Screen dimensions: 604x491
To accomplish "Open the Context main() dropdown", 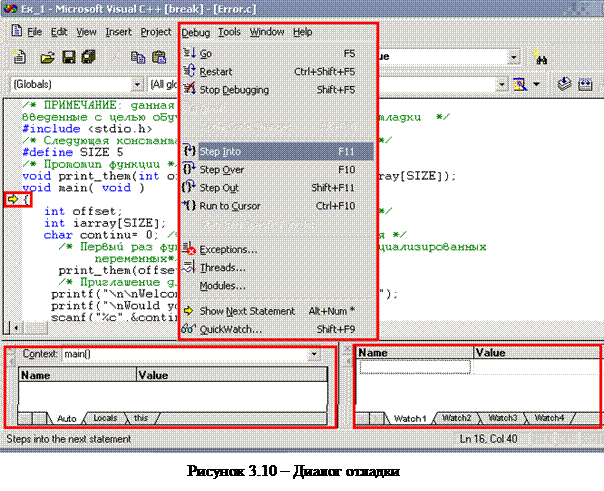I will click(x=314, y=354).
